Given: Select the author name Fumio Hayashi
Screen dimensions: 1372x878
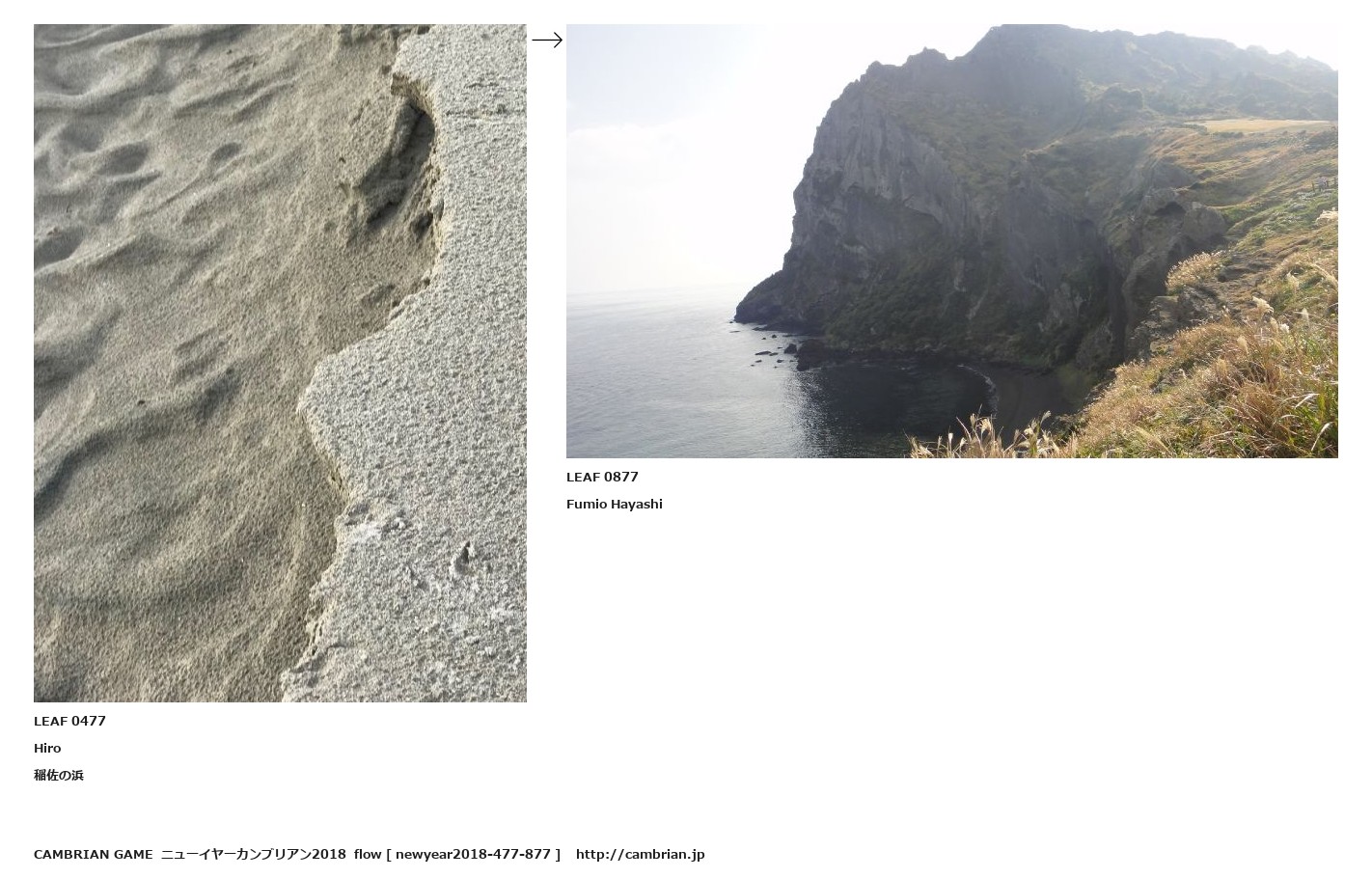Looking at the screenshot, I should (615, 504).
